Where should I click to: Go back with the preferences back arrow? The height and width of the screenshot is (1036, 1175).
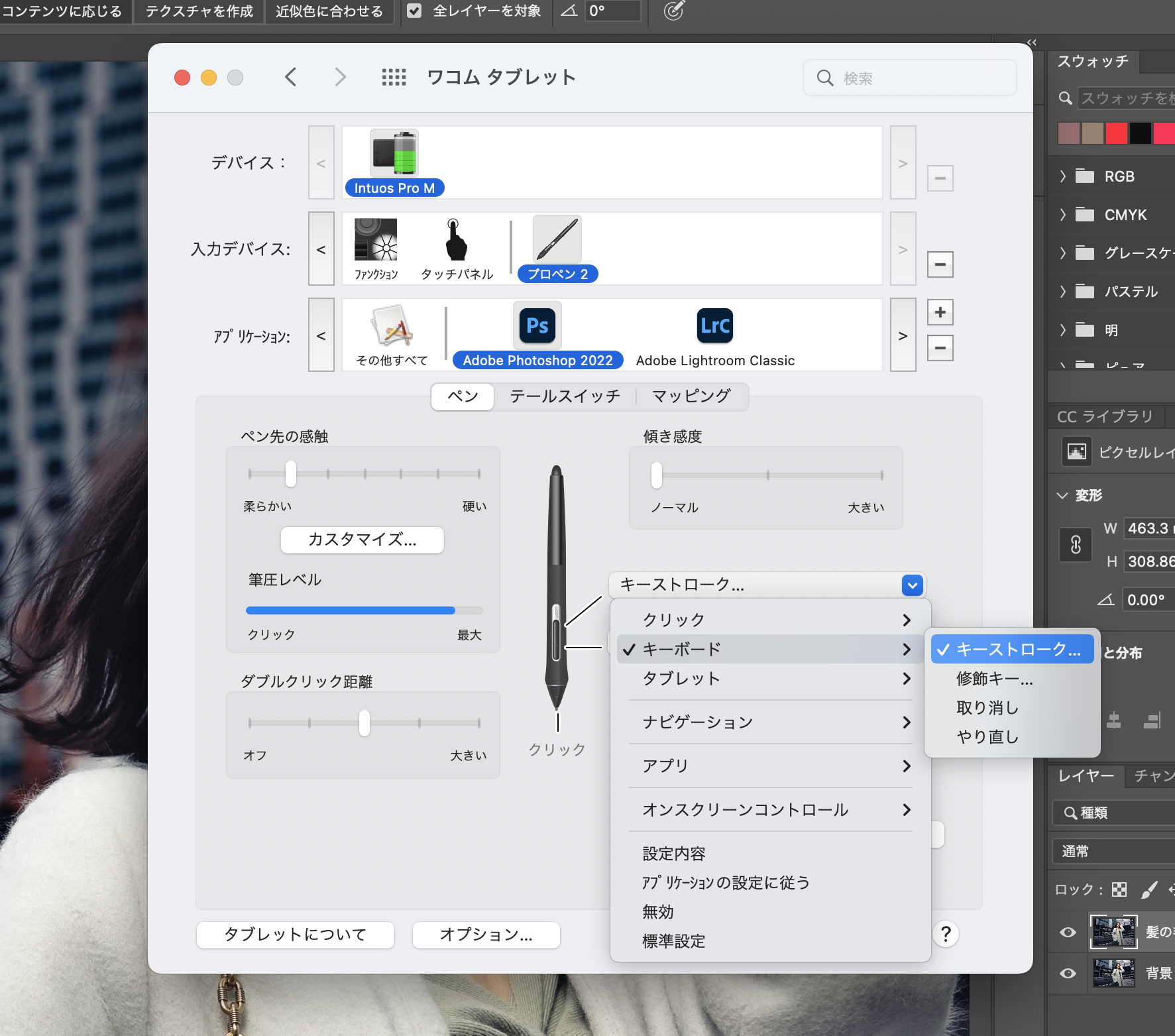pyautogui.click(x=290, y=78)
